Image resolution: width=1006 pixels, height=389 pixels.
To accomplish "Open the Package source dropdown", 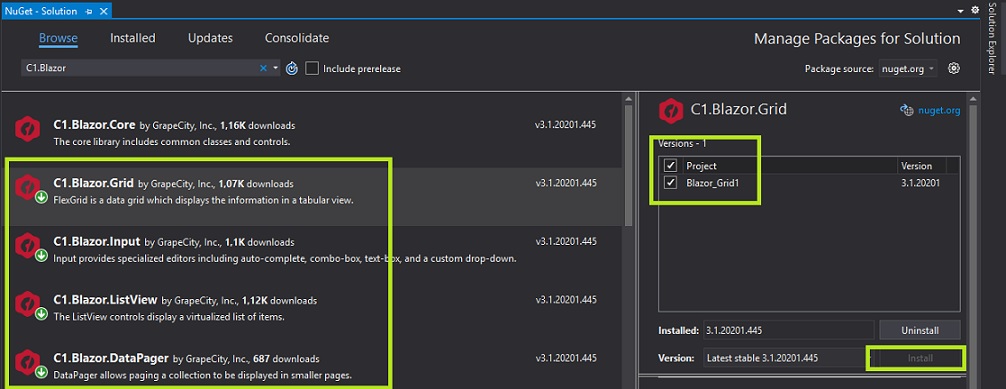I will point(908,69).
